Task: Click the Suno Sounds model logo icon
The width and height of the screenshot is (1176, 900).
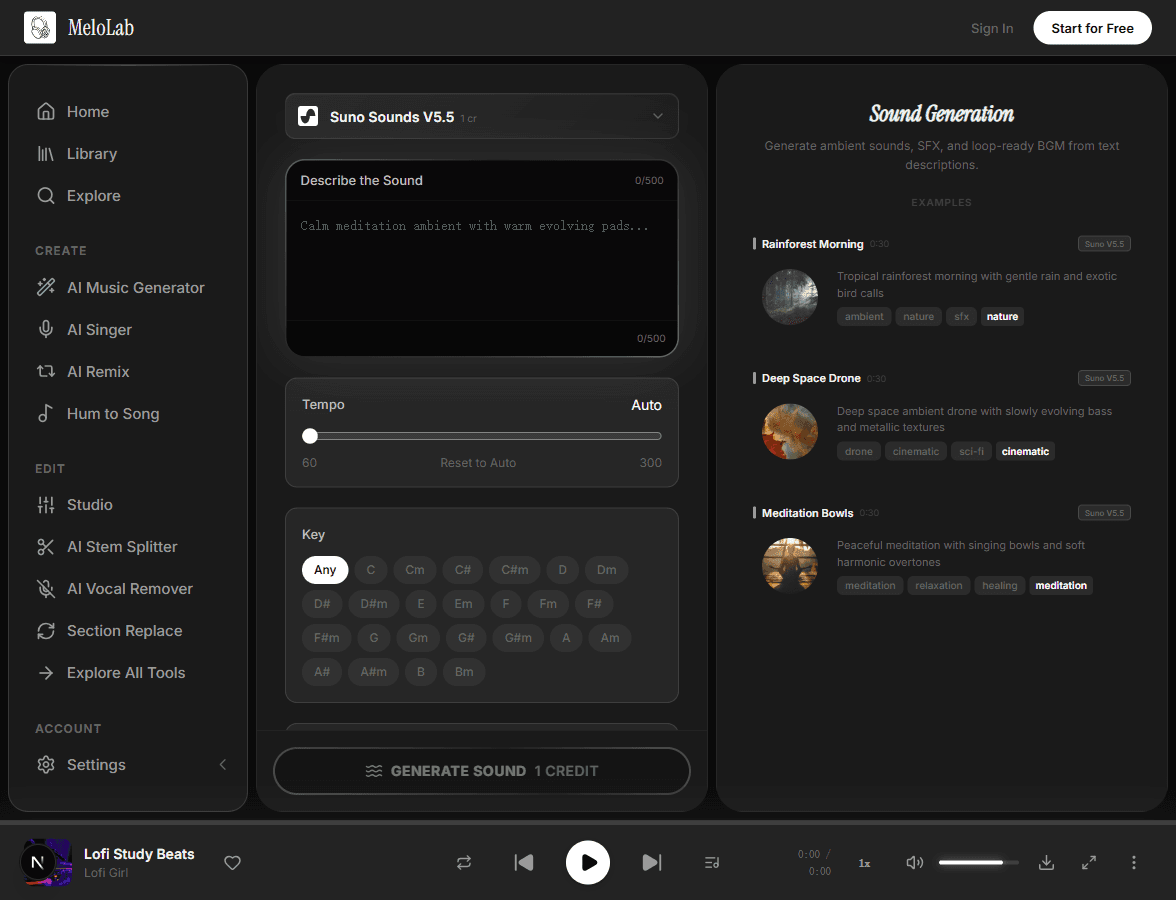Action: click(308, 116)
